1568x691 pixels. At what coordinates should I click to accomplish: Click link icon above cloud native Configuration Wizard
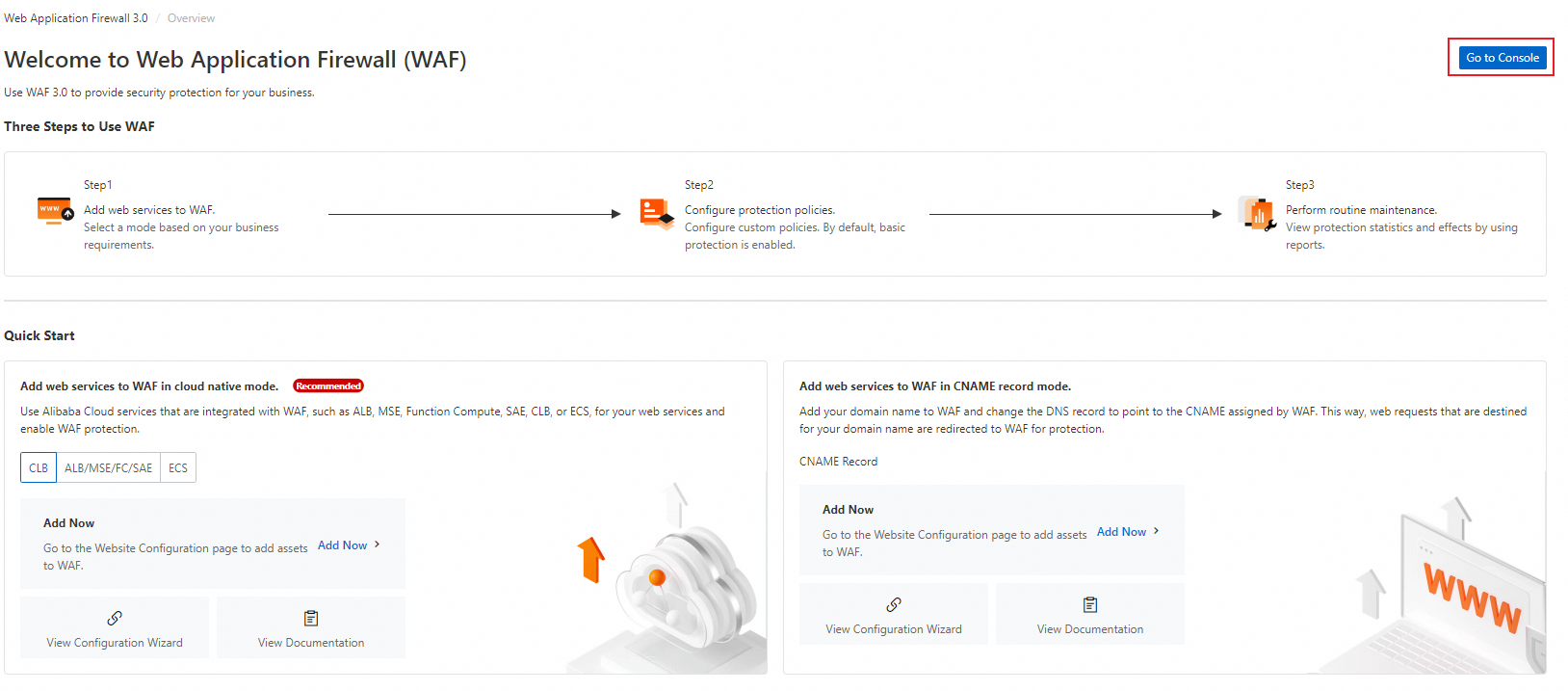[x=115, y=618]
